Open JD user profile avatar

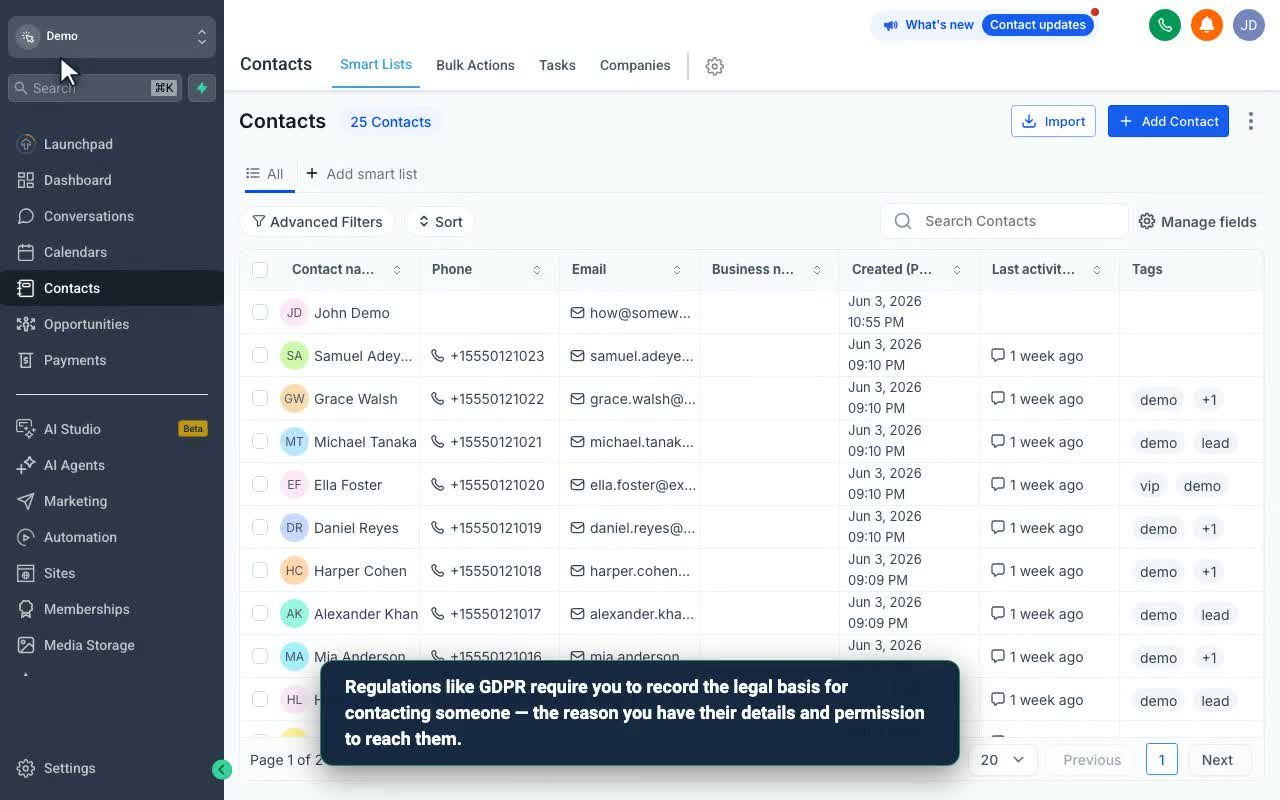point(1249,25)
